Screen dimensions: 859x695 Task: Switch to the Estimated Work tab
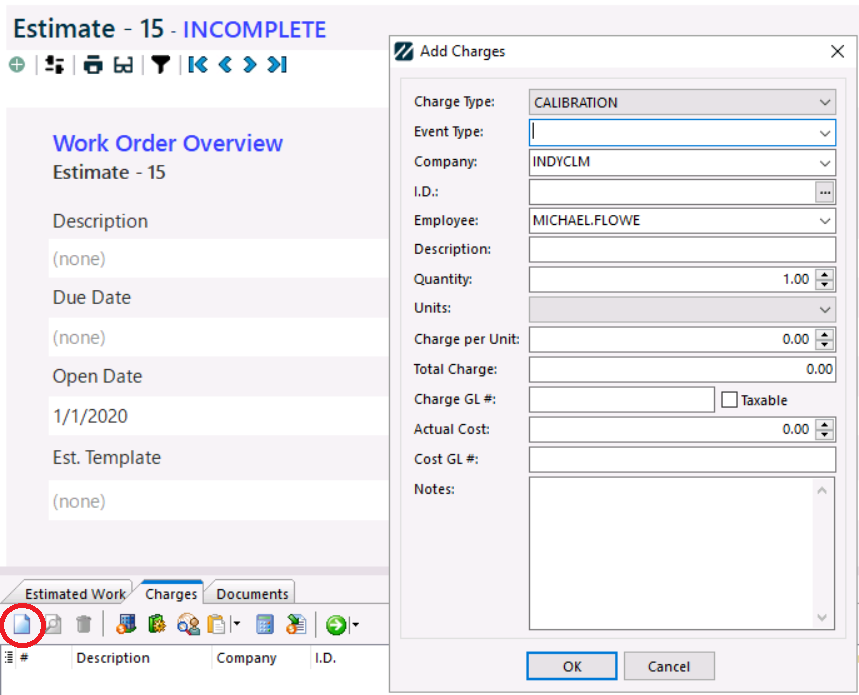(x=76, y=594)
